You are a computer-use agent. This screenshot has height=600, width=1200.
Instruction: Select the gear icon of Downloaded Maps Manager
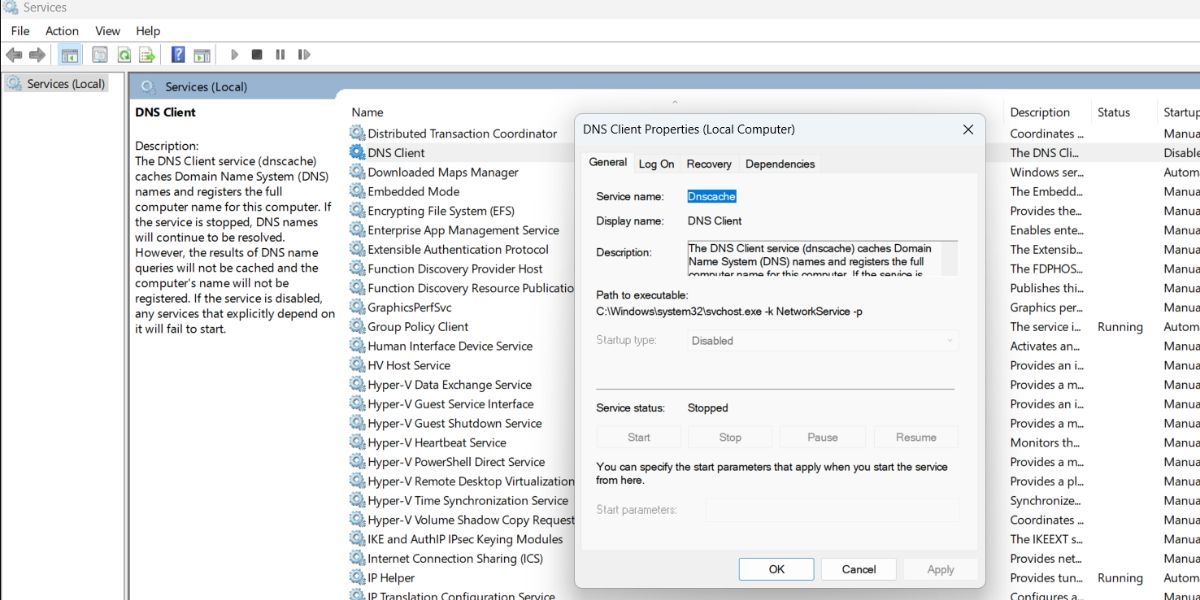click(357, 172)
